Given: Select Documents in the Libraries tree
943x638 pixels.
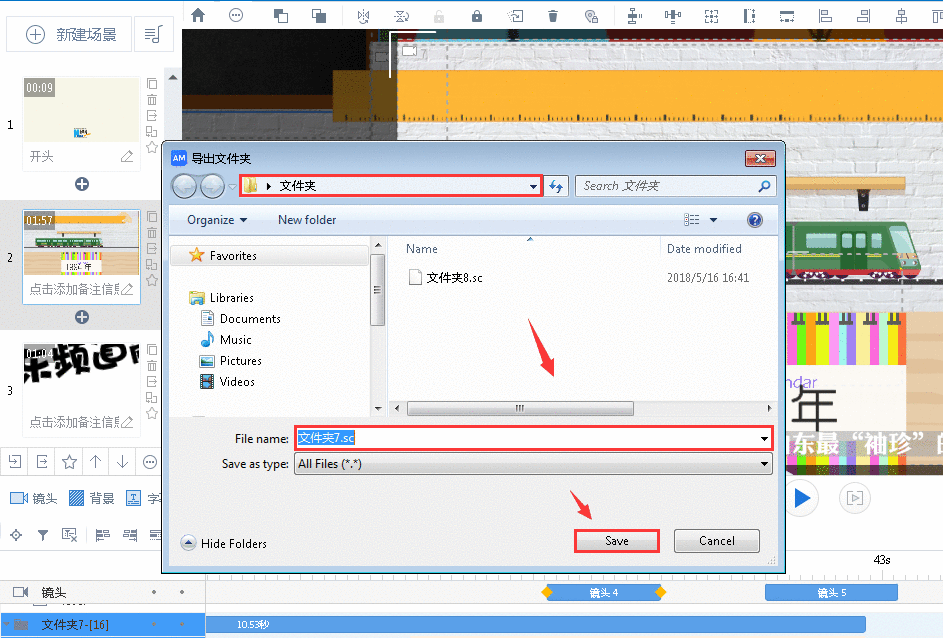Looking at the screenshot, I should [x=249, y=319].
